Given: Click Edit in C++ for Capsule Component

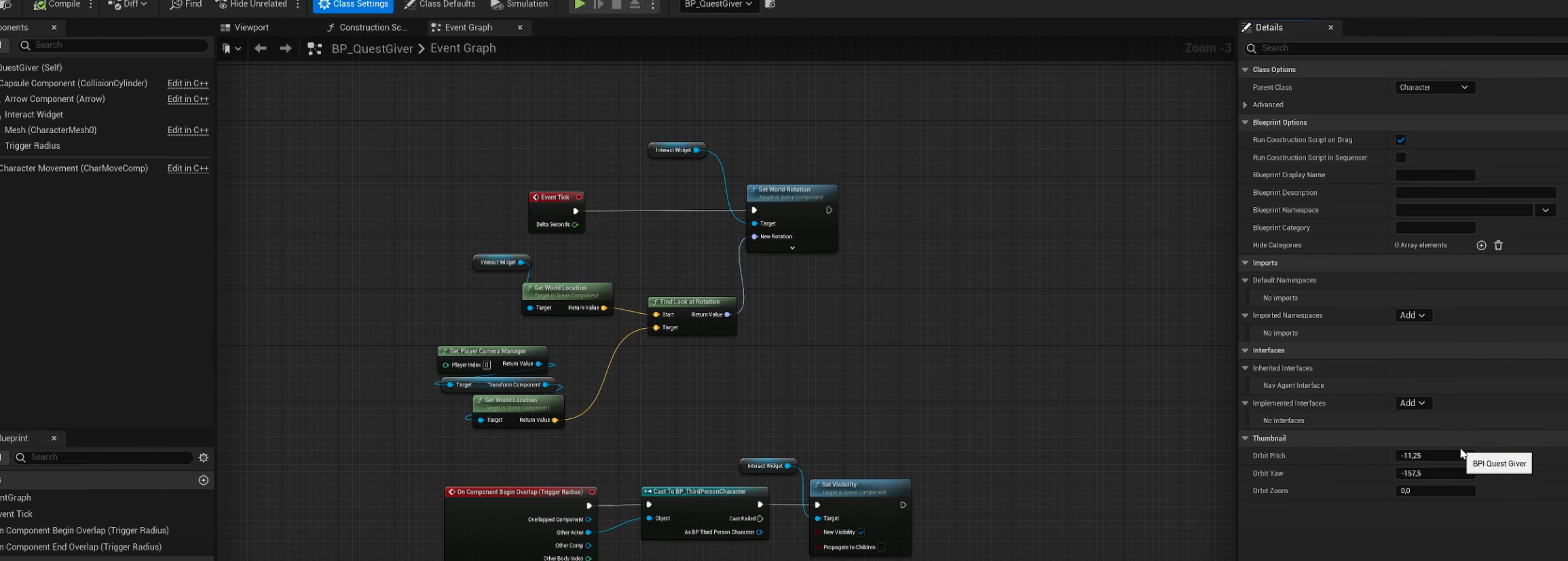Looking at the screenshot, I should (188, 84).
